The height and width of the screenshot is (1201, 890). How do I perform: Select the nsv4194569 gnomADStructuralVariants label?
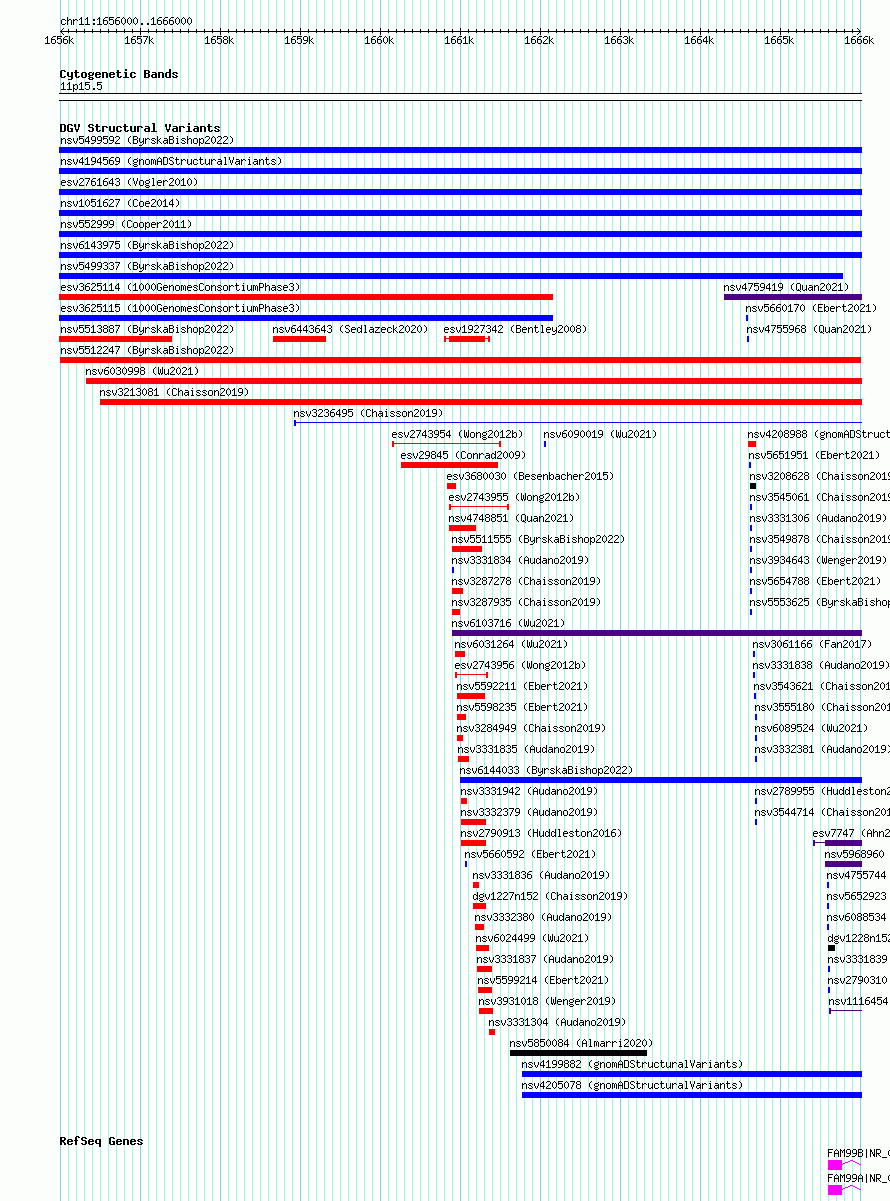coord(170,162)
